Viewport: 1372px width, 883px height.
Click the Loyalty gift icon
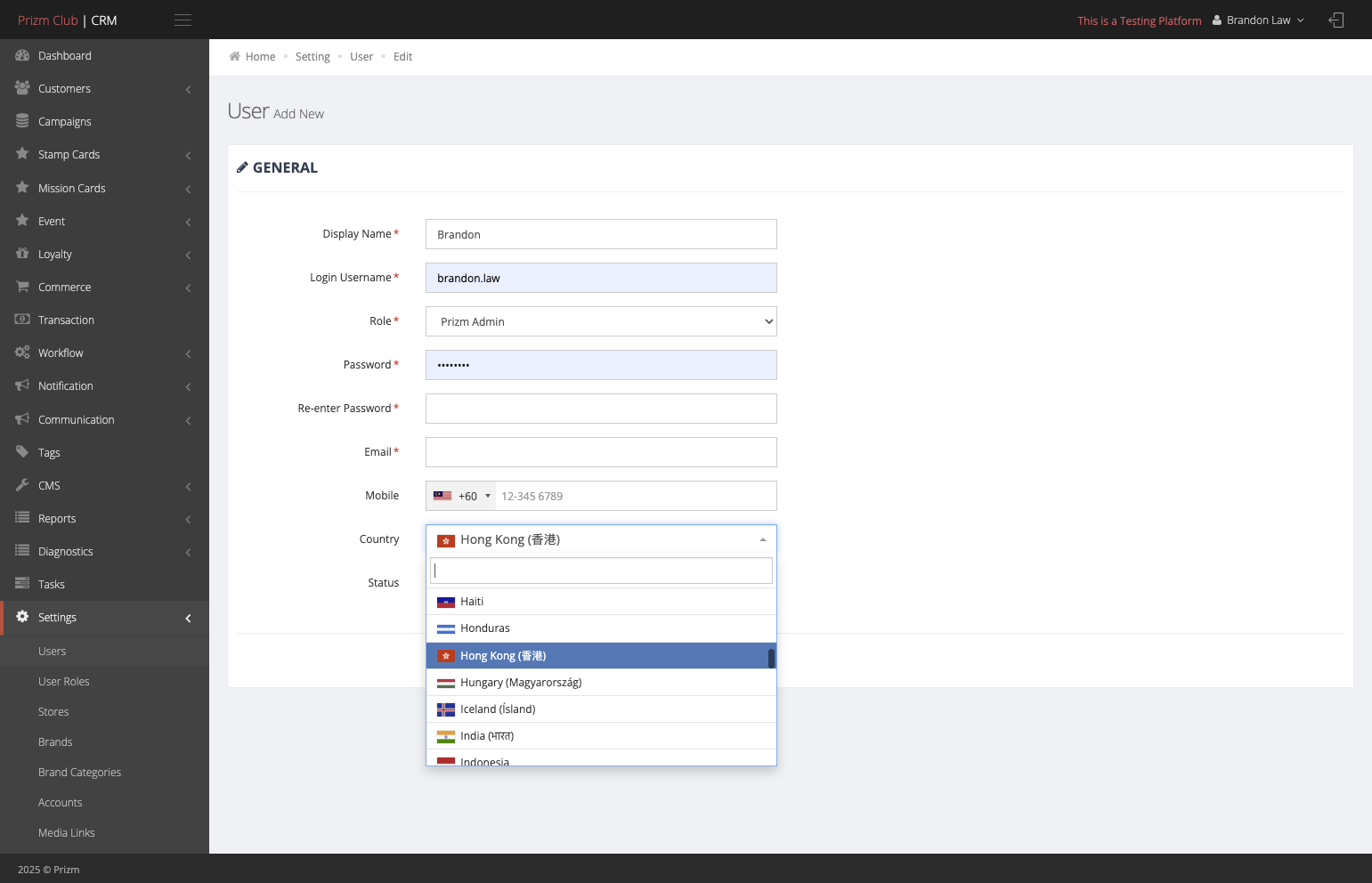[22, 254]
